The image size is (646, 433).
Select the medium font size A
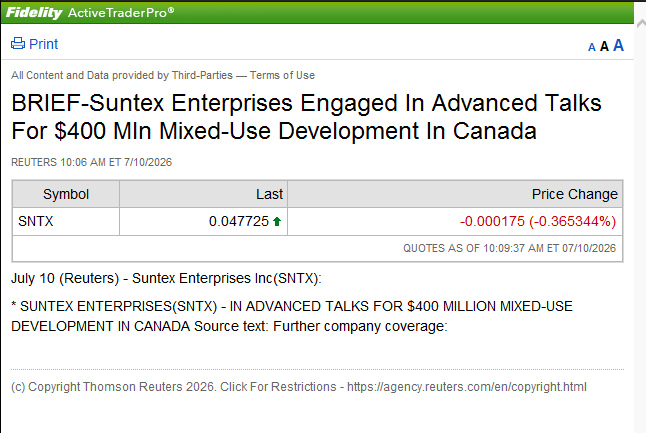[604, 46]
